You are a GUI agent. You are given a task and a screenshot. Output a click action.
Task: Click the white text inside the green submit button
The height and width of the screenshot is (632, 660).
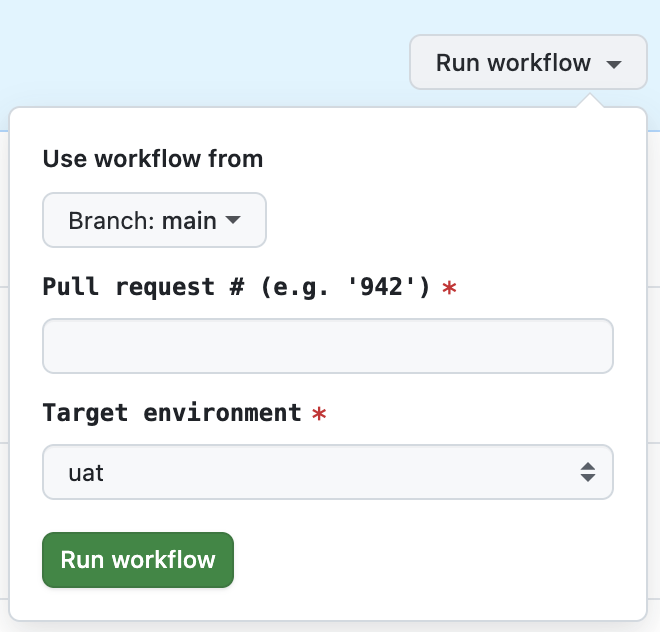(137, 559)
